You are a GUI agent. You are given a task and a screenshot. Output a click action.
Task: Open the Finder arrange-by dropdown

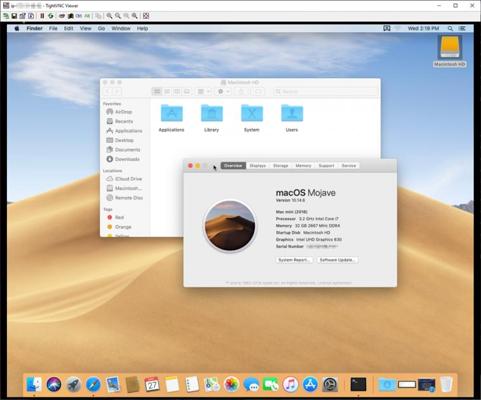click(203, 91)
